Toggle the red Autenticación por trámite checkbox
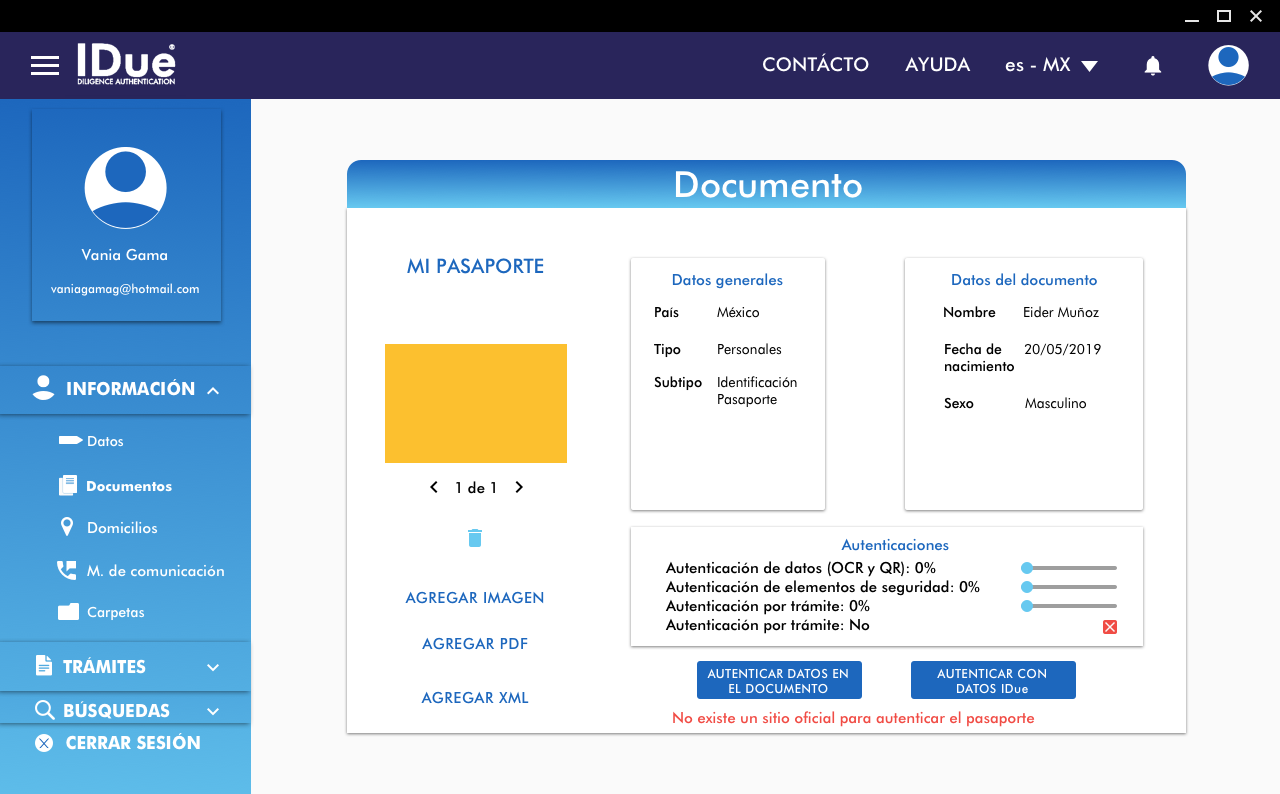This screenshot has width=1280, height=794. 1109,627
